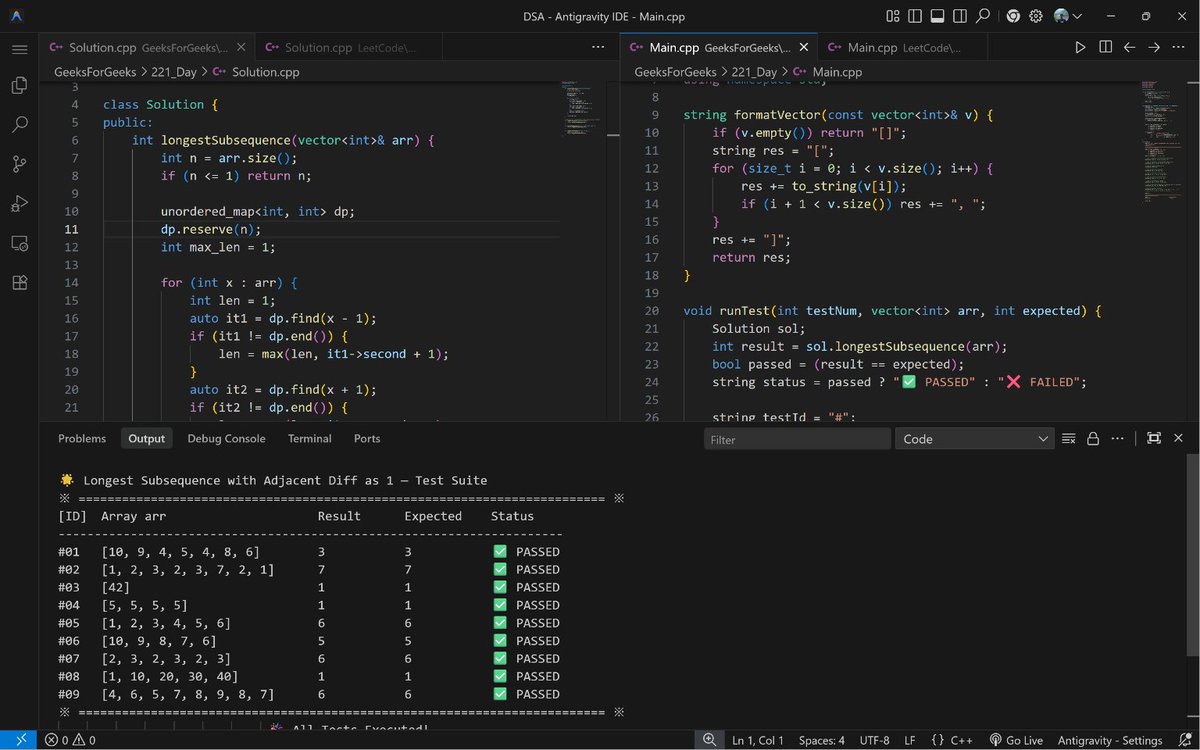Go to line via Ln 1, Col 1
Viewport: 1200px width, 750px height.
click(757, 740)
